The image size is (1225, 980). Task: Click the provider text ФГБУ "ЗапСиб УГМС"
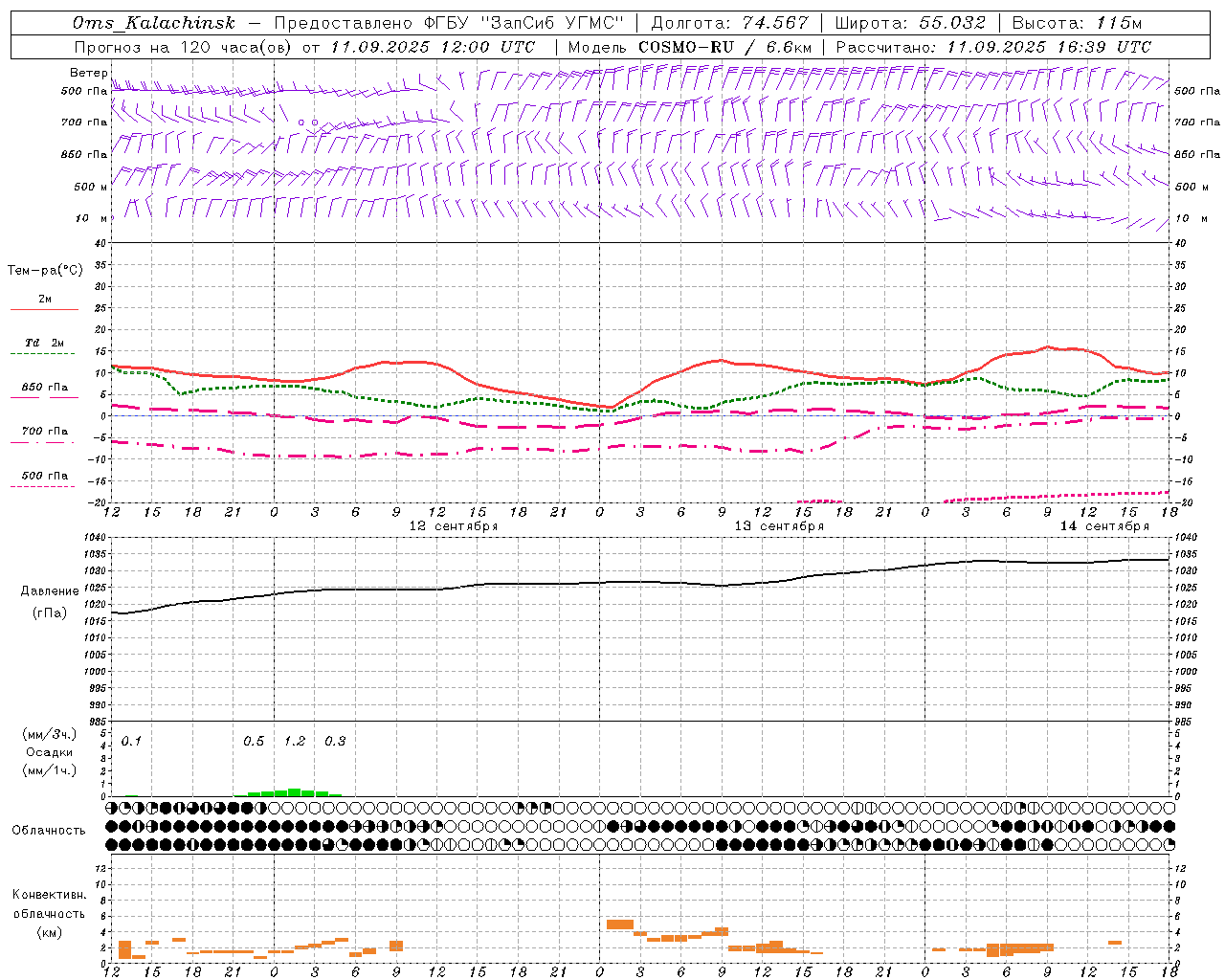point(524,23)
